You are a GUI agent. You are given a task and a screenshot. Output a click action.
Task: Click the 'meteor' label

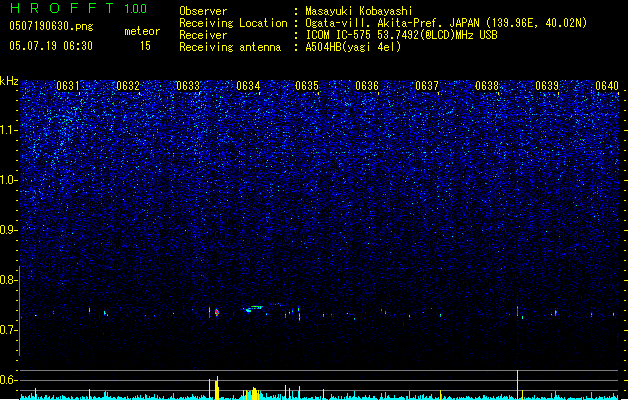coord(142,31)
